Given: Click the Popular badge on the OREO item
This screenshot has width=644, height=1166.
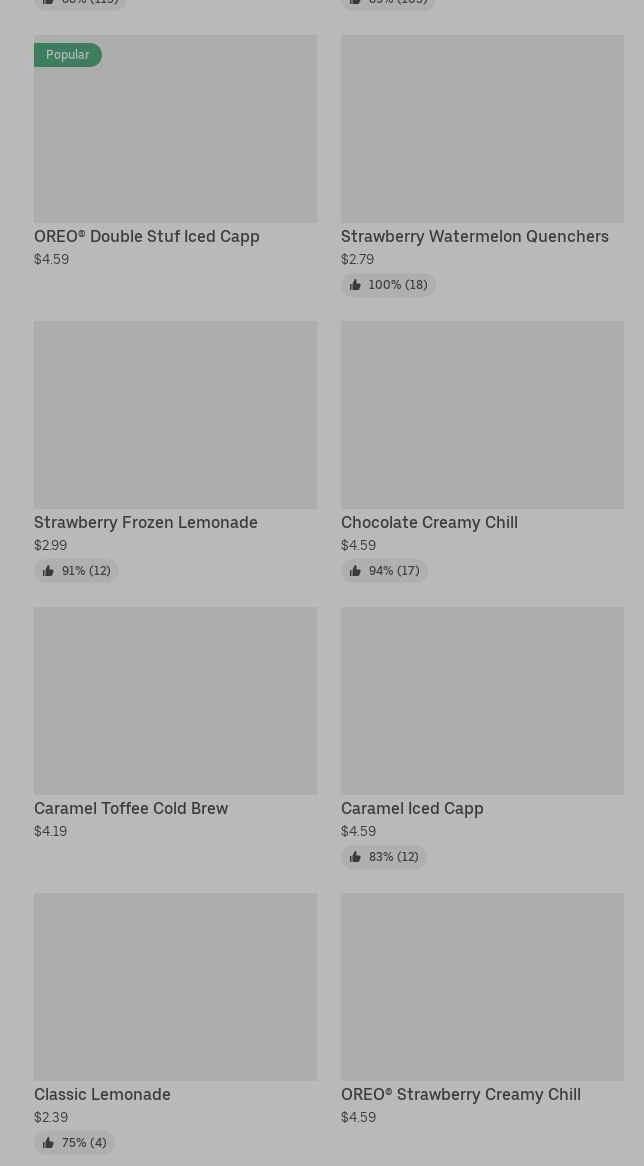Looking at the screenshot, I should point(67,55).
